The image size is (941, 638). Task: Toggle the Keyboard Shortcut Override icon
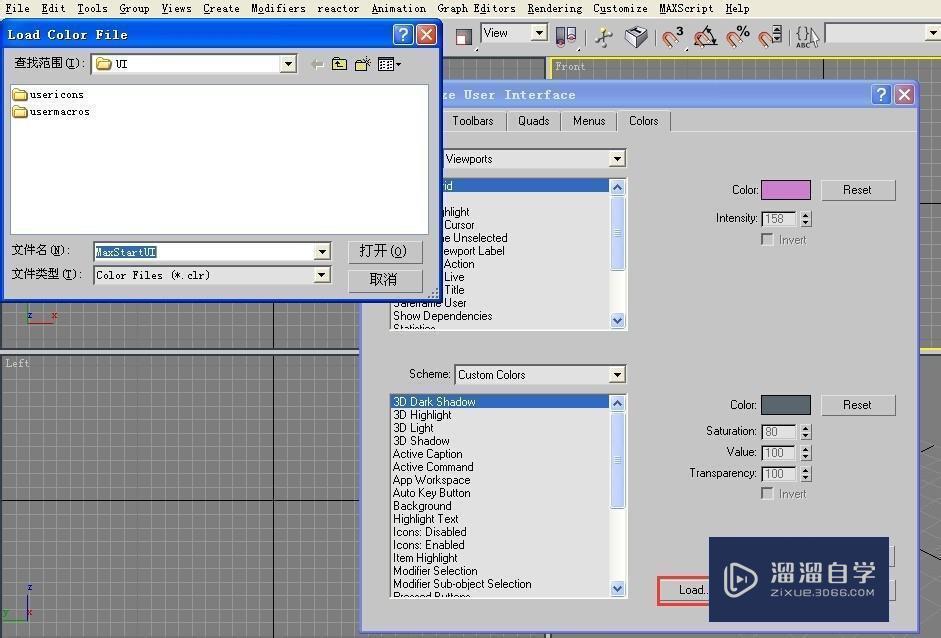pos(803,38)
